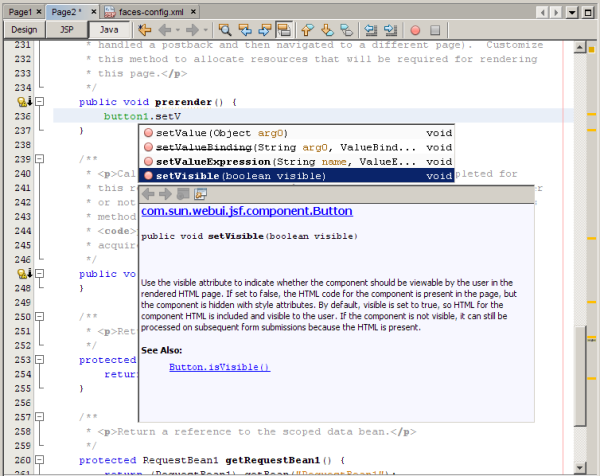Collapse the comment fold at line 239
Viewport: 600px width, 476px height.
tap(39, 159)
